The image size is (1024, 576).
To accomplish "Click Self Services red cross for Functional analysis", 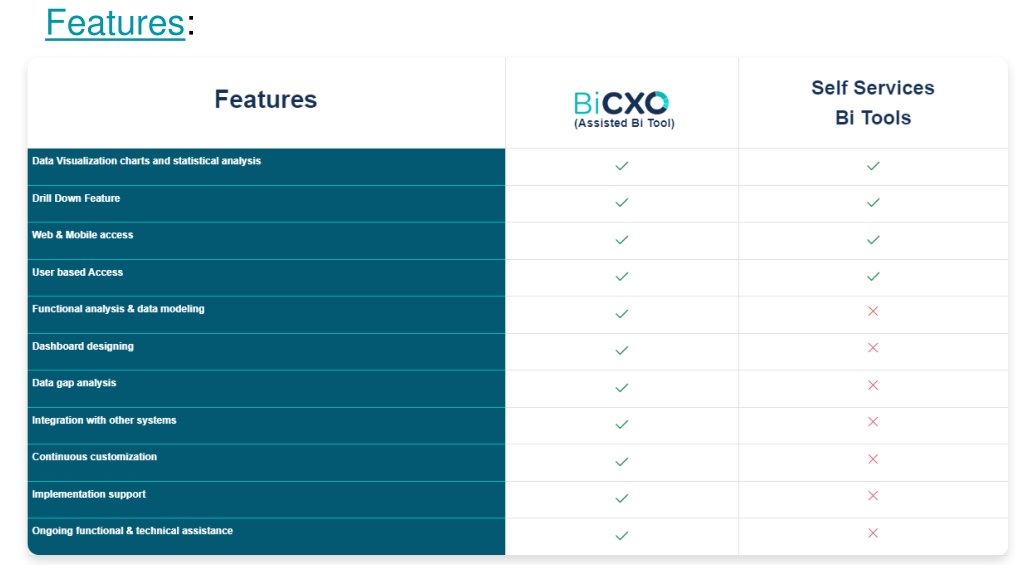I will point(872,311).
